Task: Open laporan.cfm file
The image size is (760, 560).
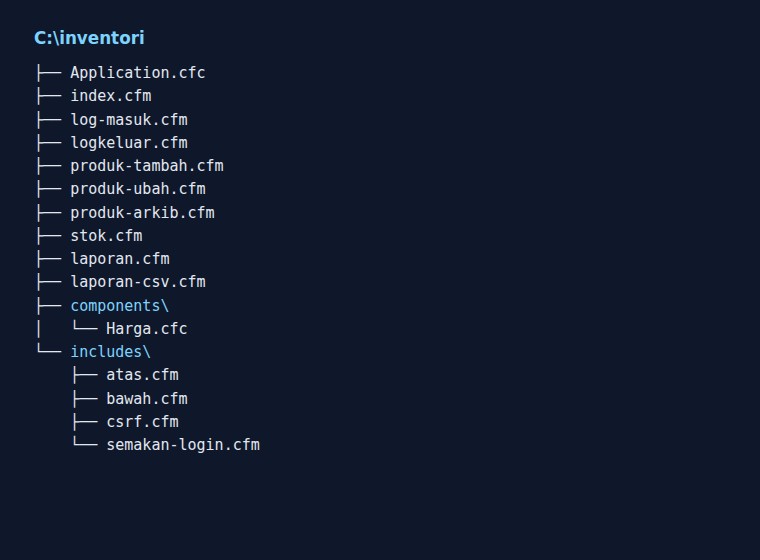Action: [x=120, y=258]
